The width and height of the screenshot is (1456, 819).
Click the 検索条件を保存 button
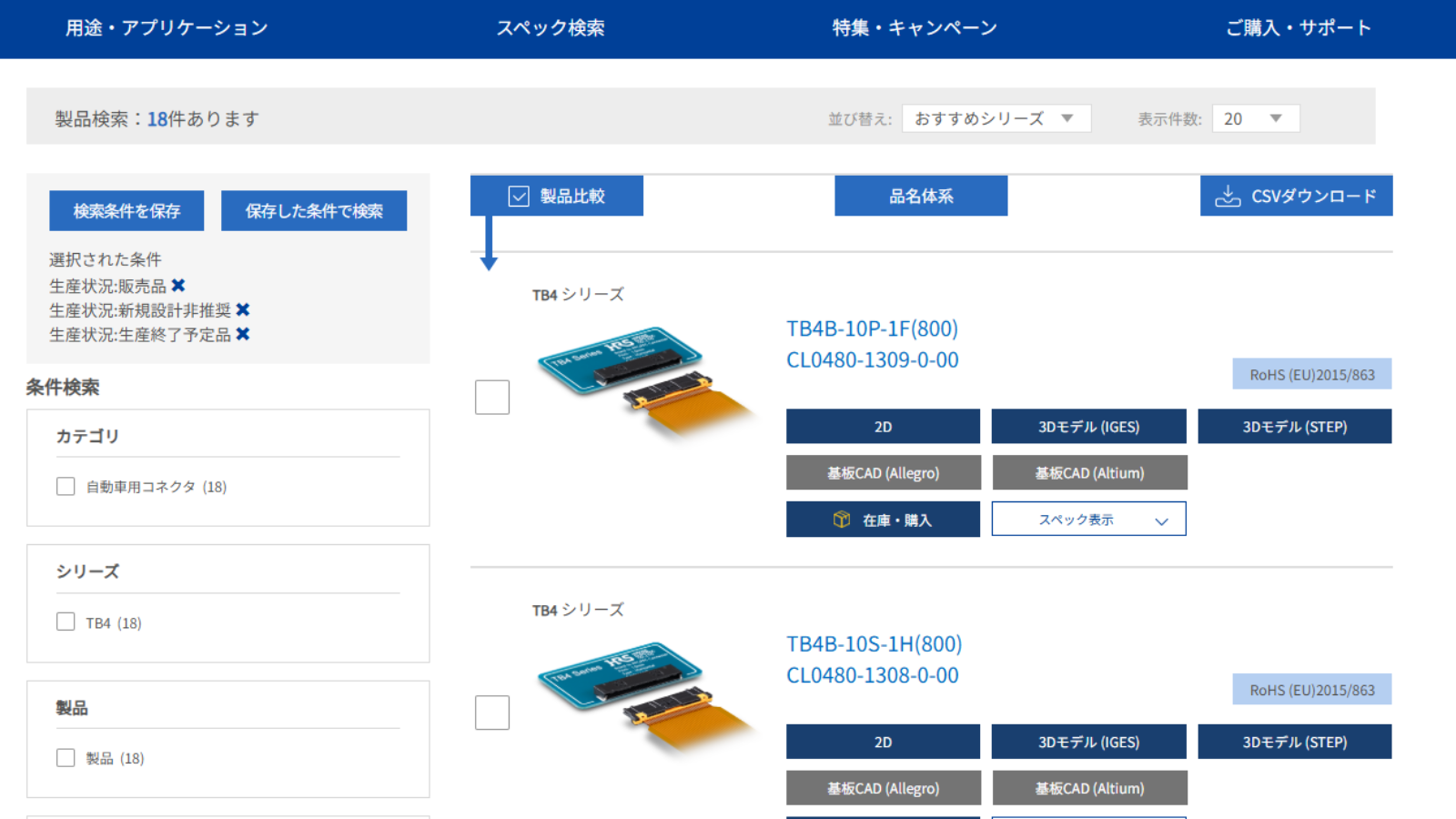tap(126, 211)
